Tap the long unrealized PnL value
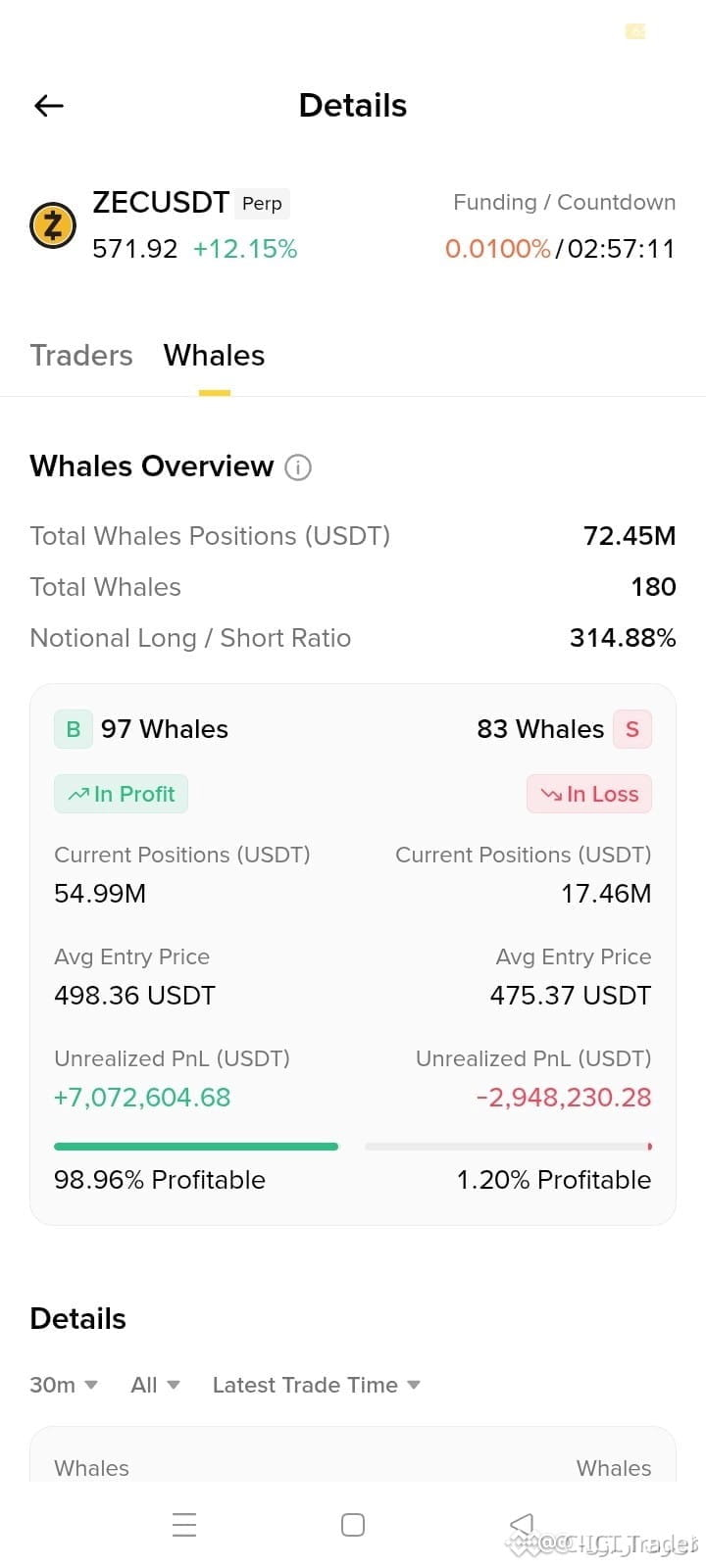 (142, 1098)
